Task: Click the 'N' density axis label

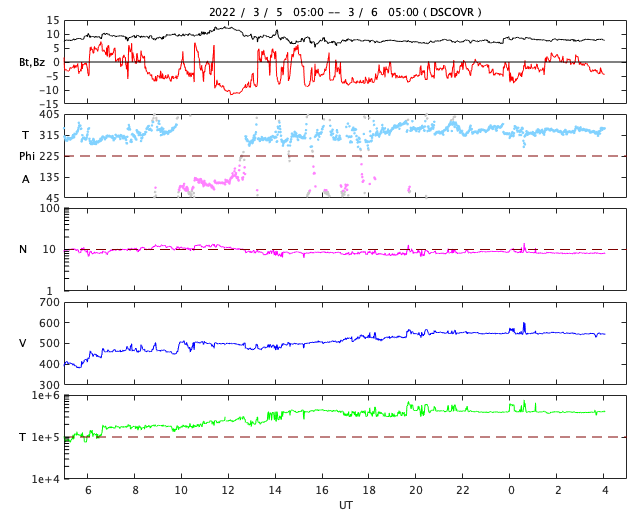Action: click(x=23, y=249)
